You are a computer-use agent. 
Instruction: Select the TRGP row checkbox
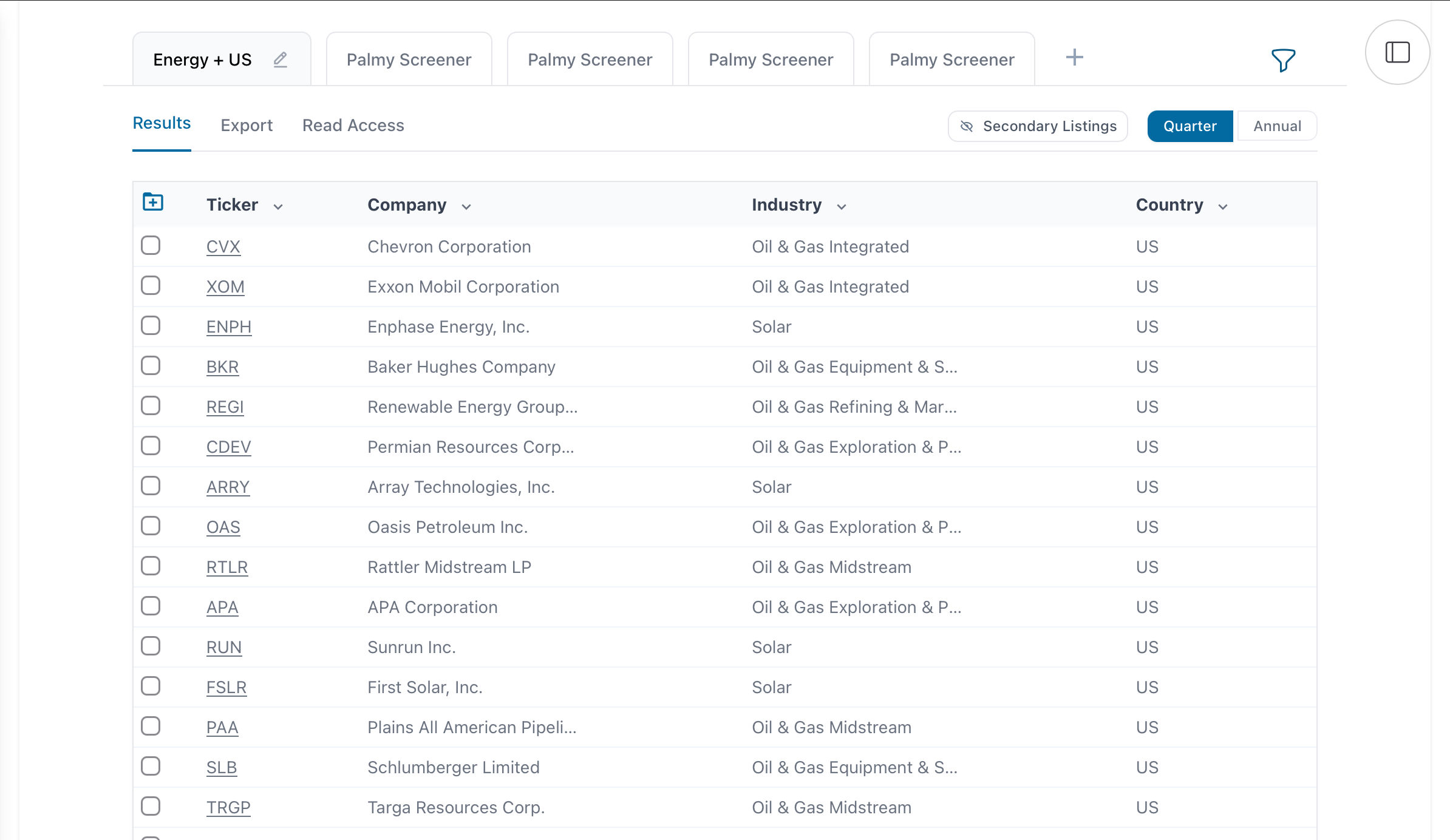[151, 807]
